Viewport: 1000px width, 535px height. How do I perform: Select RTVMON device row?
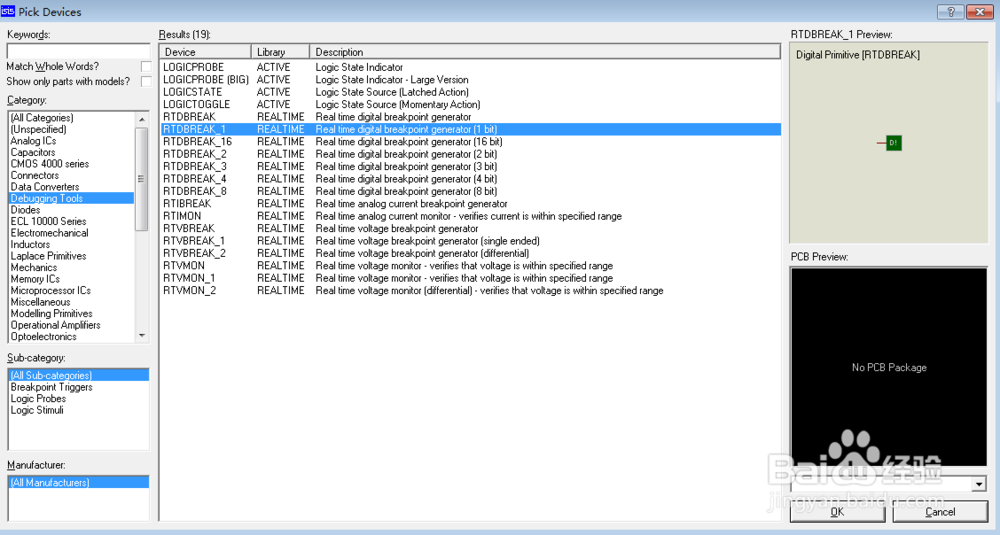[470, 265]
